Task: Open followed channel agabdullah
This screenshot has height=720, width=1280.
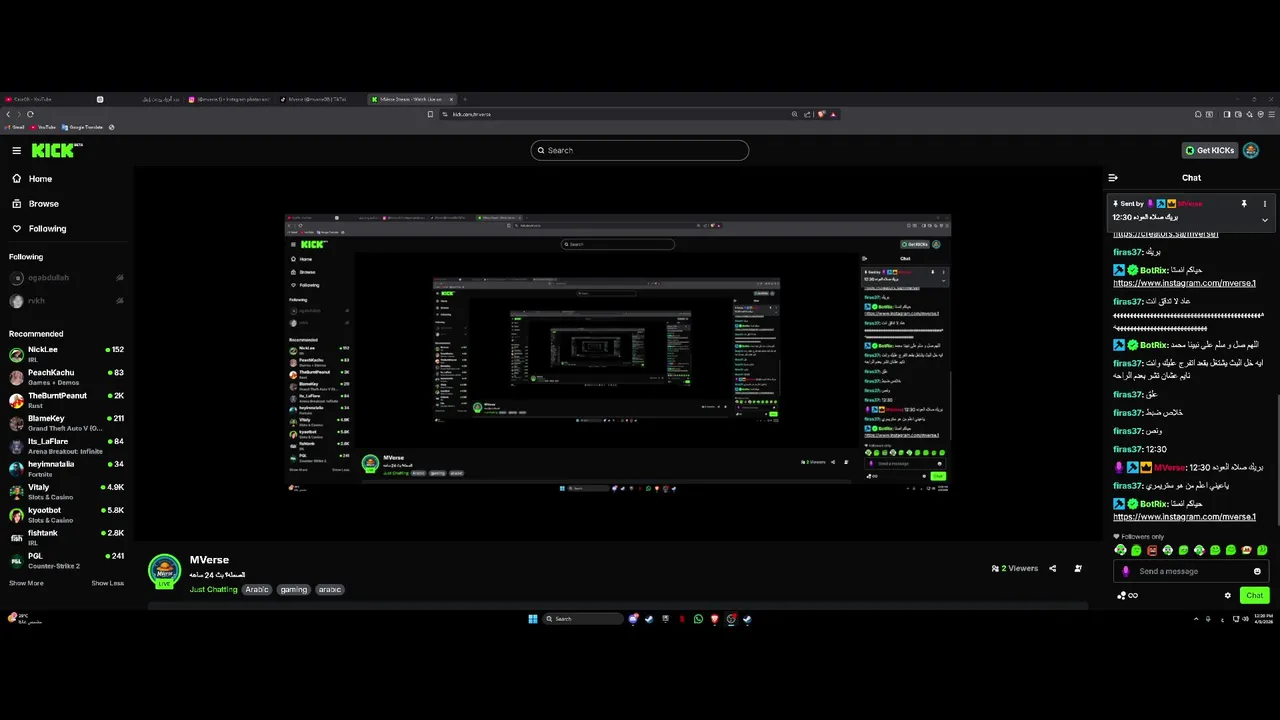Action: tap(66, 278)
